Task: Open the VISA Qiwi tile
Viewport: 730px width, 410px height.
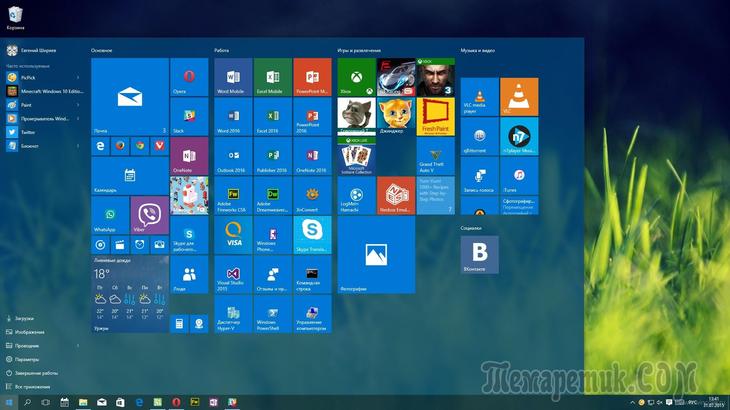Action: (x=233, y=235)
